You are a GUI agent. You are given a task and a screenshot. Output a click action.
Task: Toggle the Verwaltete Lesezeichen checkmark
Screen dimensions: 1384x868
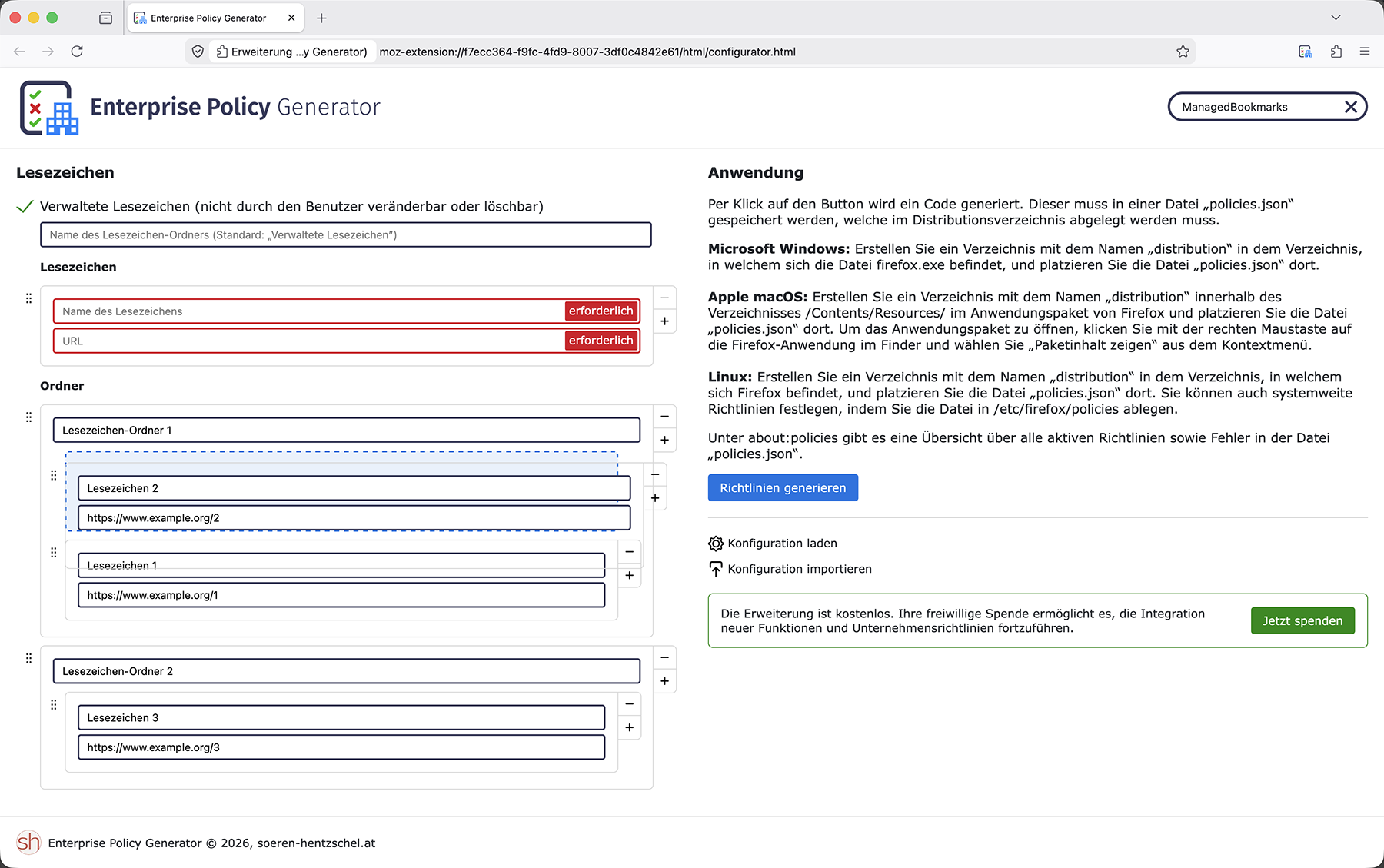tap(25, 207)
